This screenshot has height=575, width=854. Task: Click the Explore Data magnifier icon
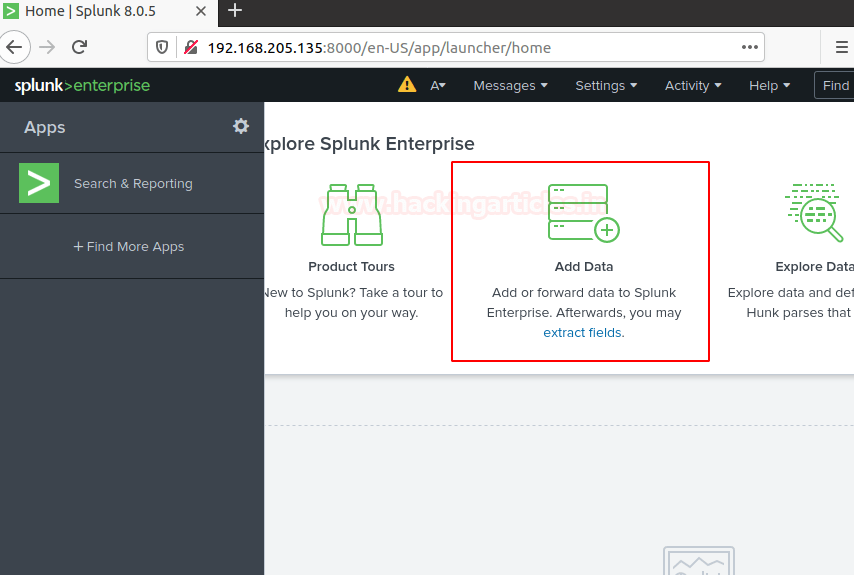(x=814, y=213)
